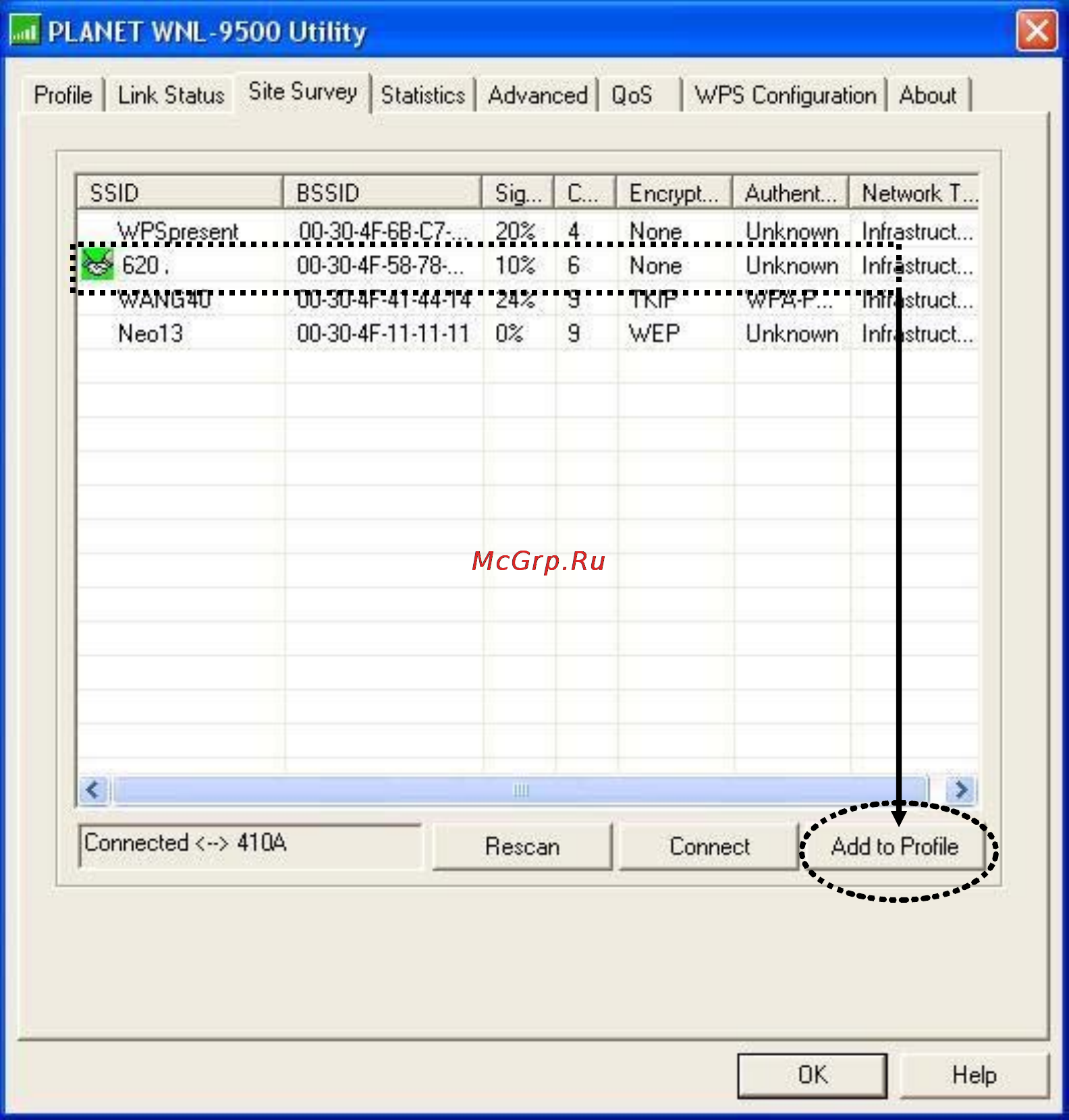Click BSSID 00-30-4F-11-11-11
The height and width of the screenshot is (1120, 1069).
pyautogui.click(x=383, y=333)
